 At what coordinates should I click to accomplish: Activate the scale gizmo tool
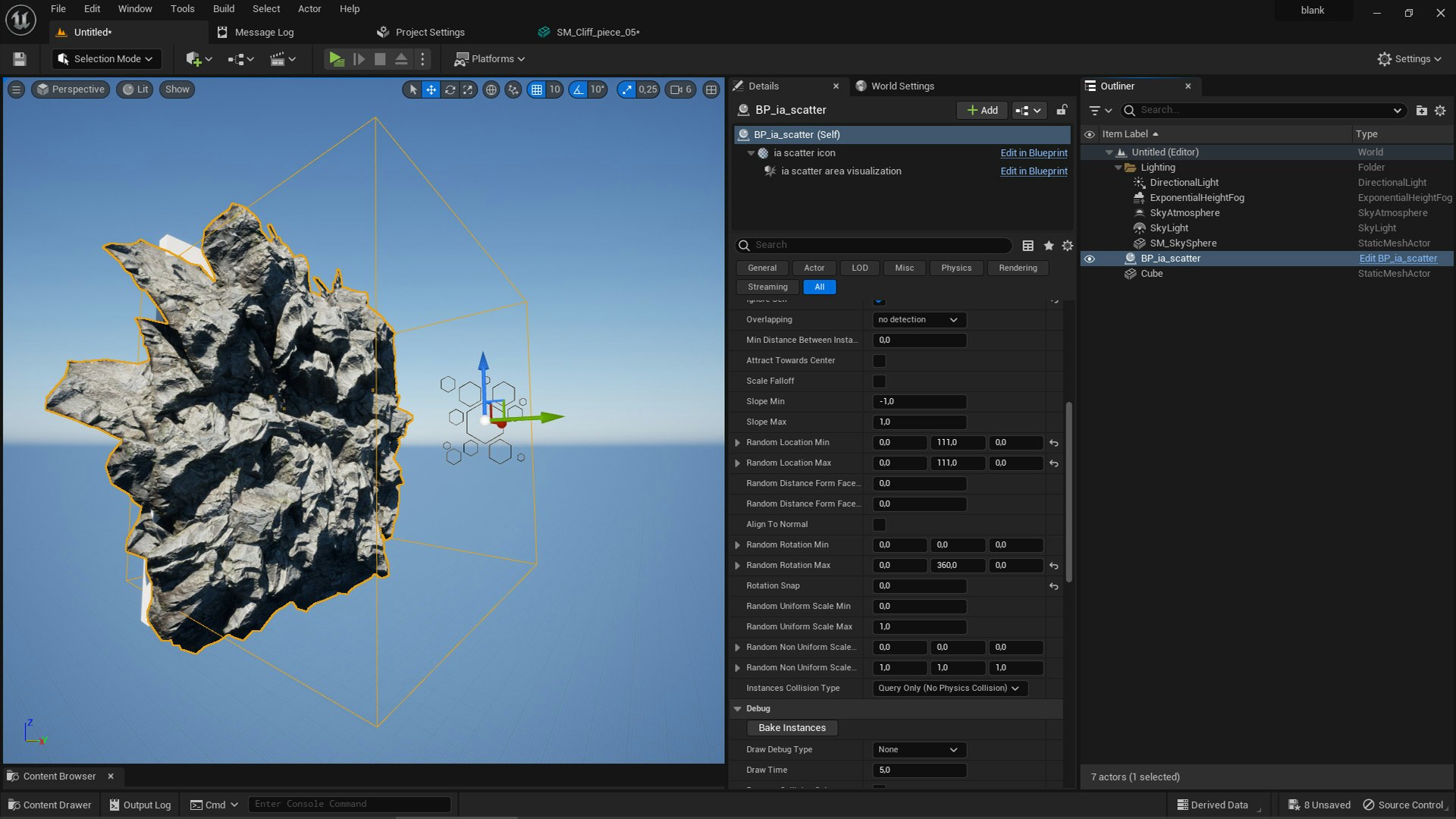pyautogui.click(x=468, y=89)
